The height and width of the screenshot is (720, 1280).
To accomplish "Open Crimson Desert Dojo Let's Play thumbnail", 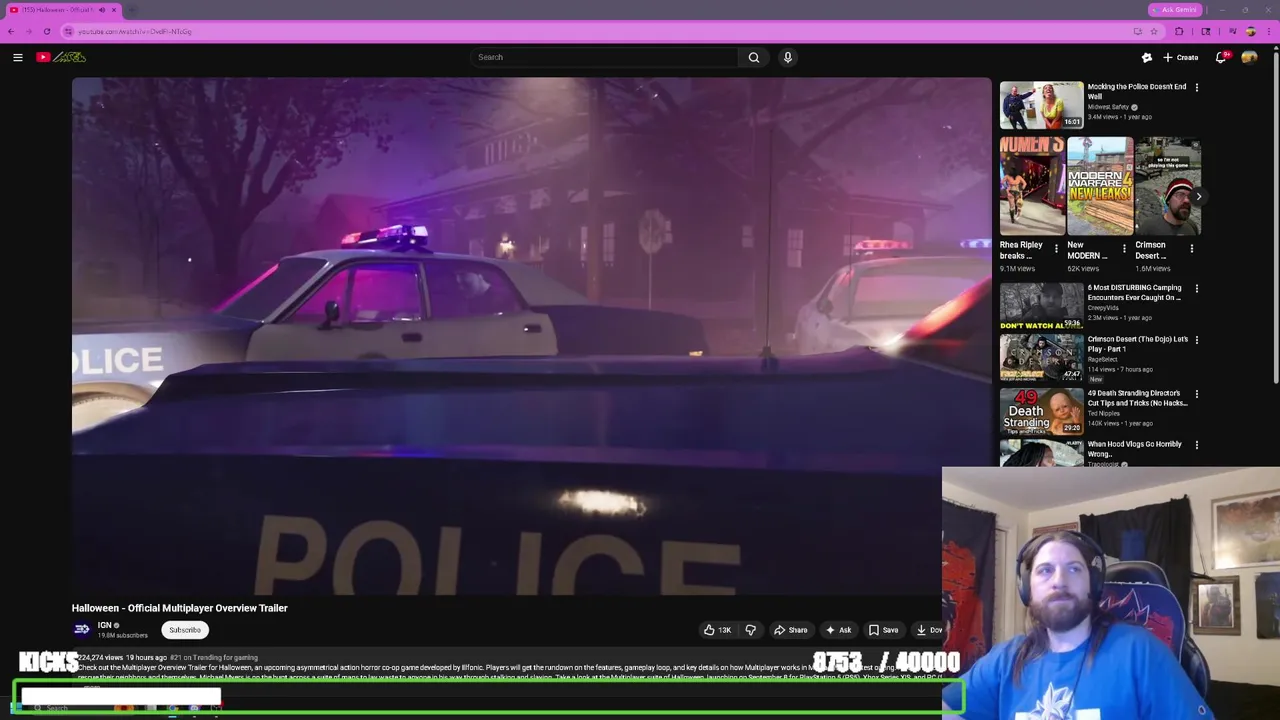I will pos(1041,357).
